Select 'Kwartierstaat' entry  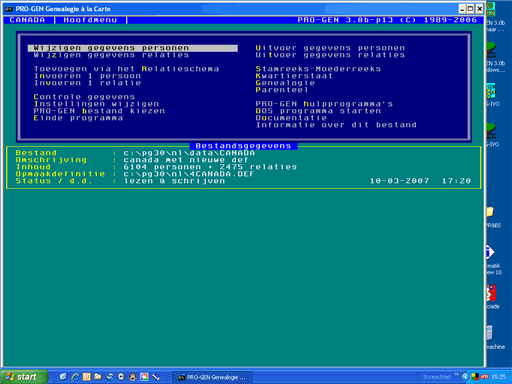tap(294, 76)
